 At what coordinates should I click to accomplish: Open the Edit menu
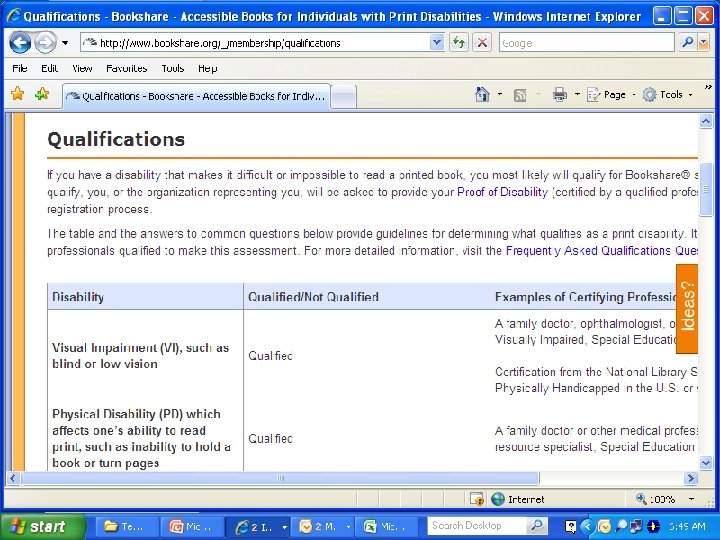click(x=49, y=68)
